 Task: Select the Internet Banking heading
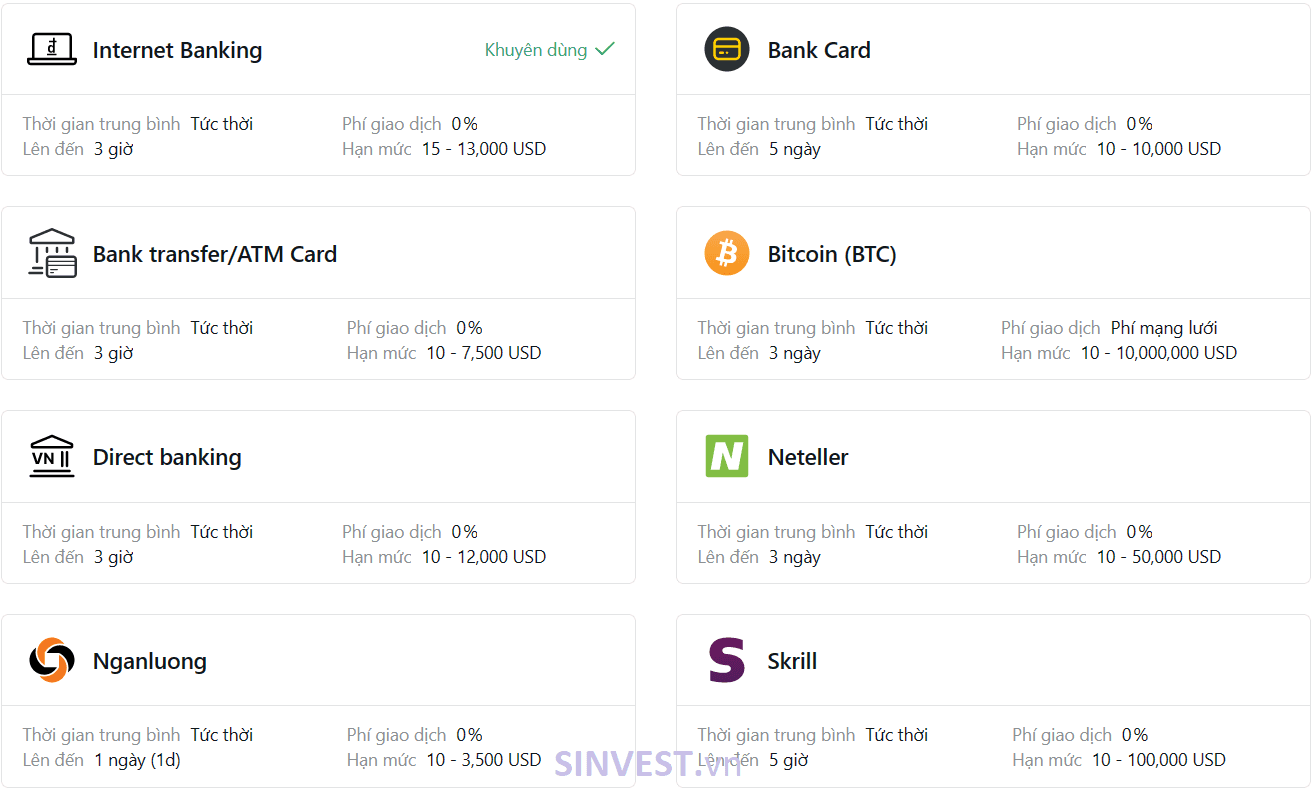click(x=177, y=50)
